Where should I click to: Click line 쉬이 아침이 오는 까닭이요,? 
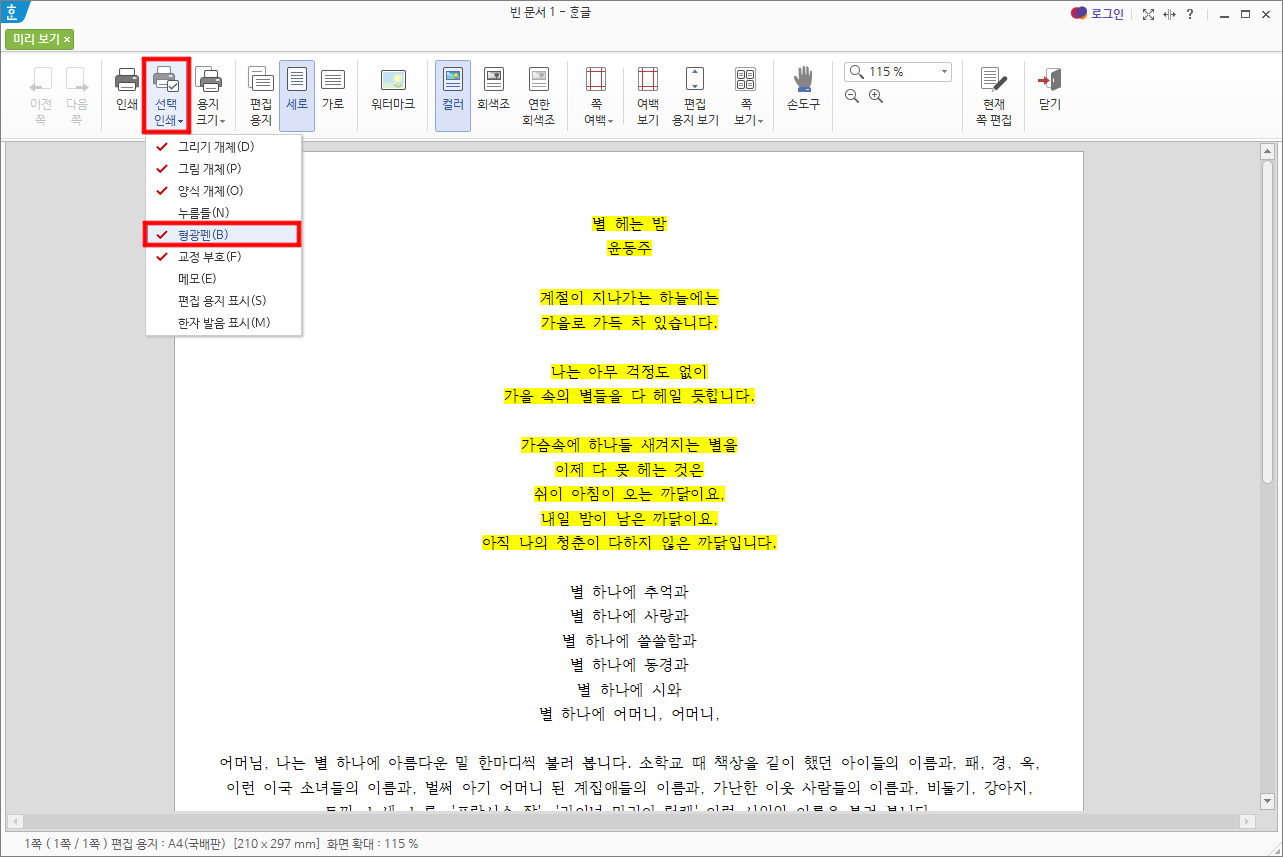pyautogui.click(x=629, y=494)
